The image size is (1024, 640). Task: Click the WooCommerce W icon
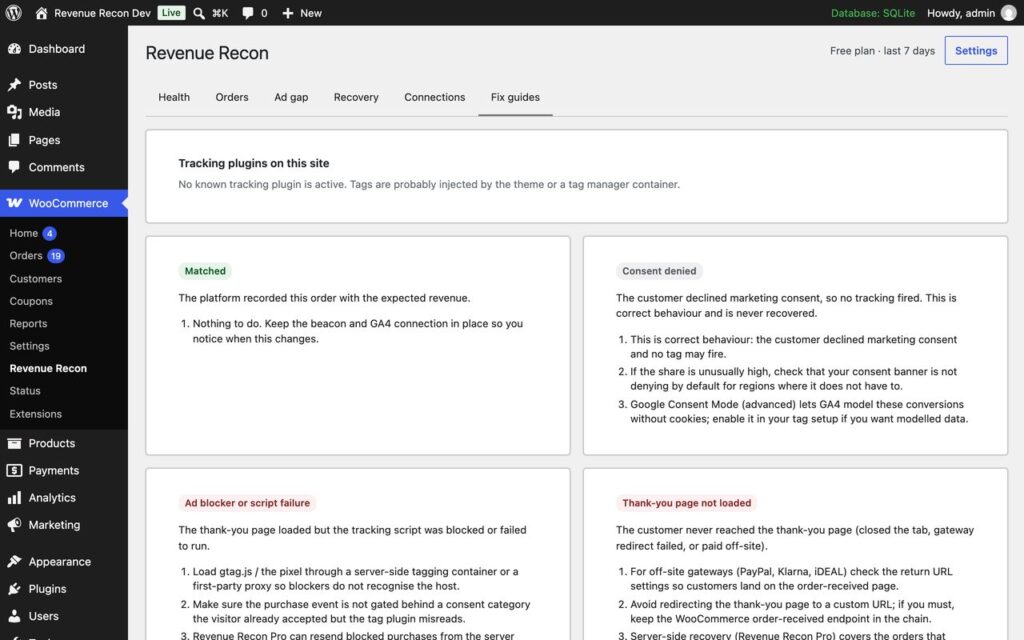pyautogui.click(x=14, y=203)
